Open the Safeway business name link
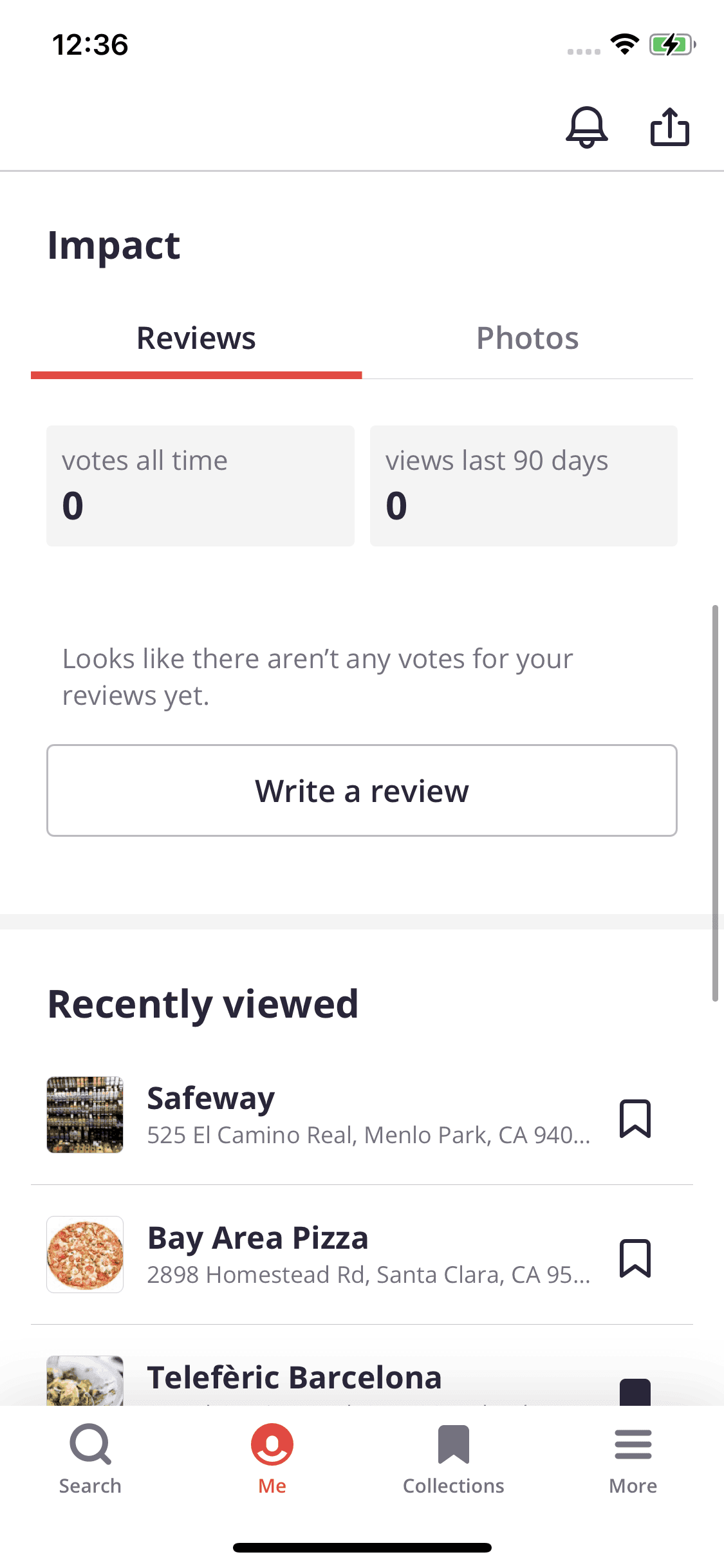This screenshot has height=1568, width=724. (x=211, y=1098)
